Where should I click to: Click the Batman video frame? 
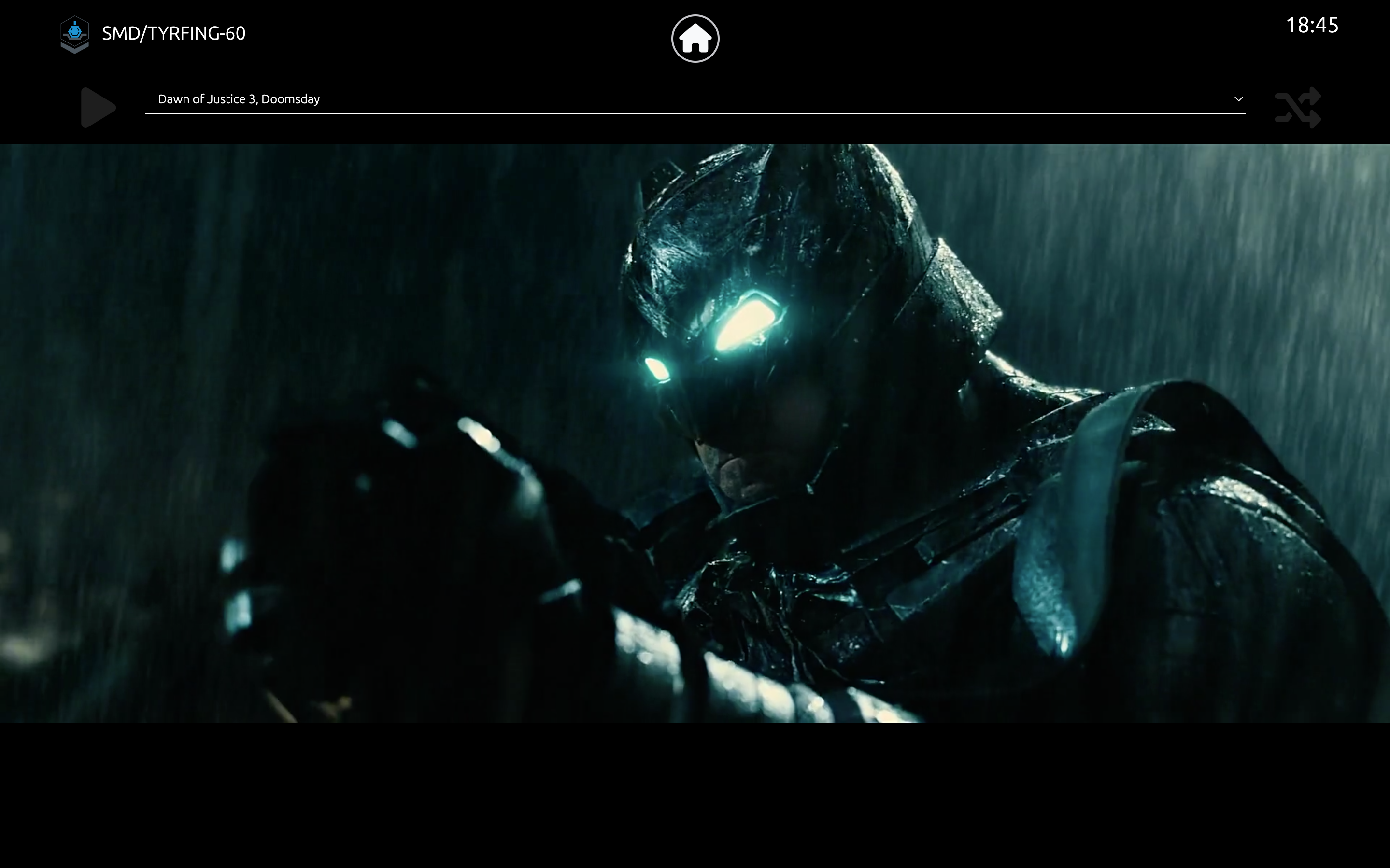pyautogui.click(x=695, y=434)
